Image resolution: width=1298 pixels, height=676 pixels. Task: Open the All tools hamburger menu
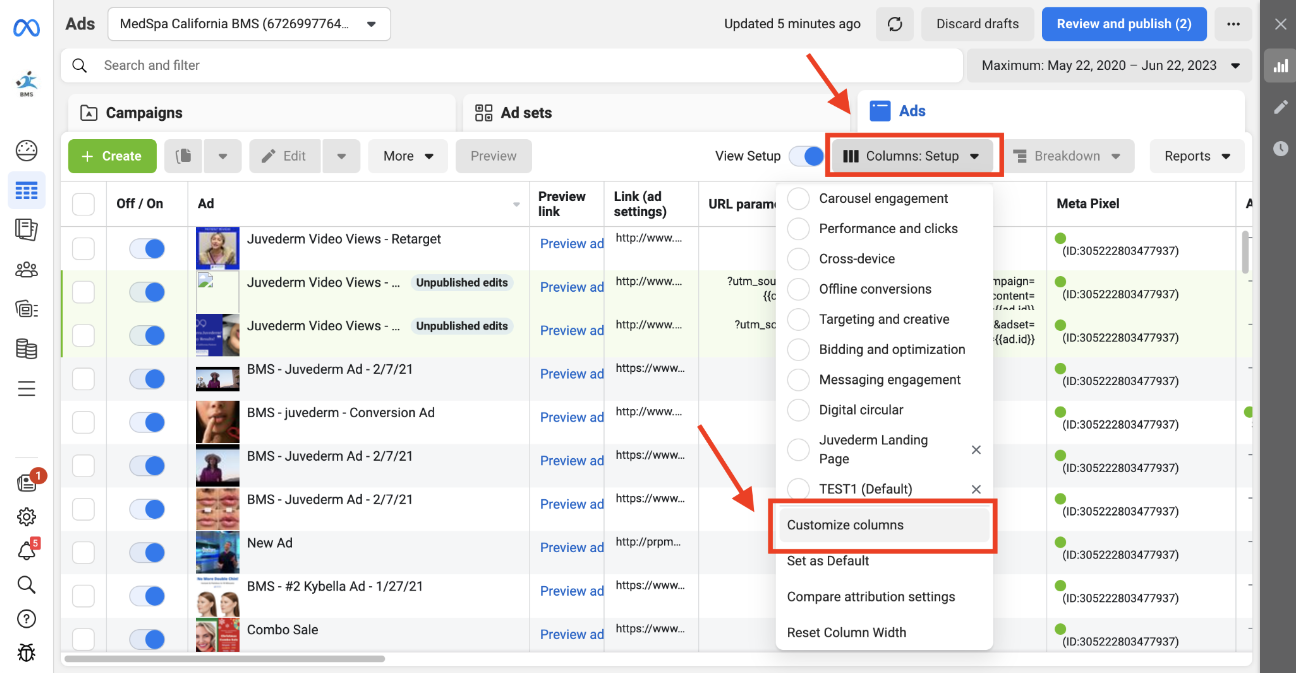[x=27, y=389]
